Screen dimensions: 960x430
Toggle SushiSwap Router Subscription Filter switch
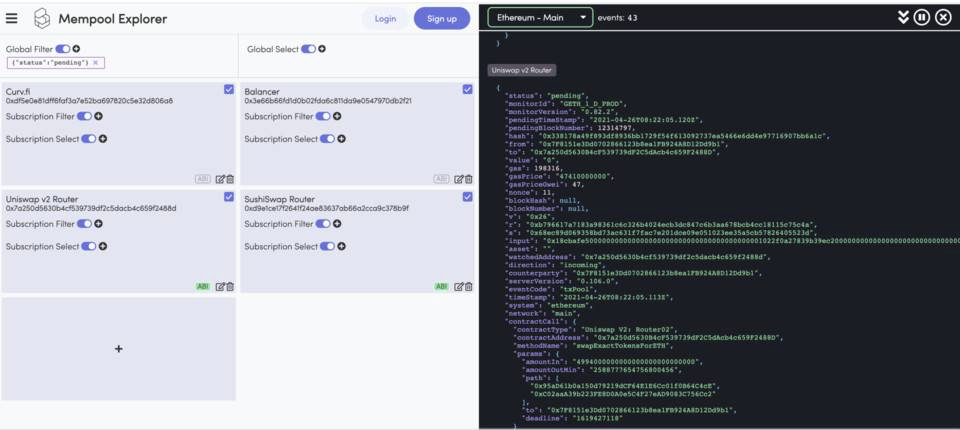(x=323, y=224)
